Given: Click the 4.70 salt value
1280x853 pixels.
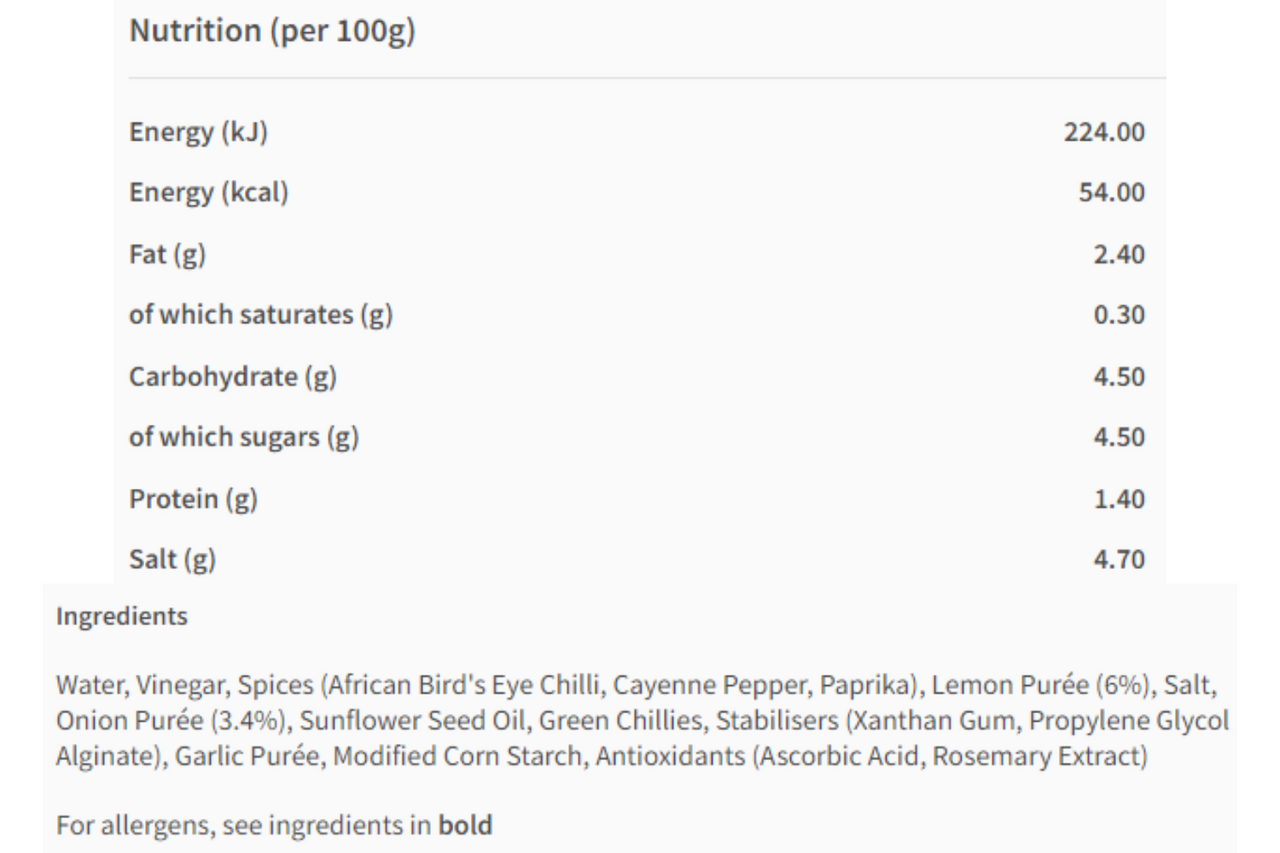Looking at the screenshot, I should (1119, 559).
